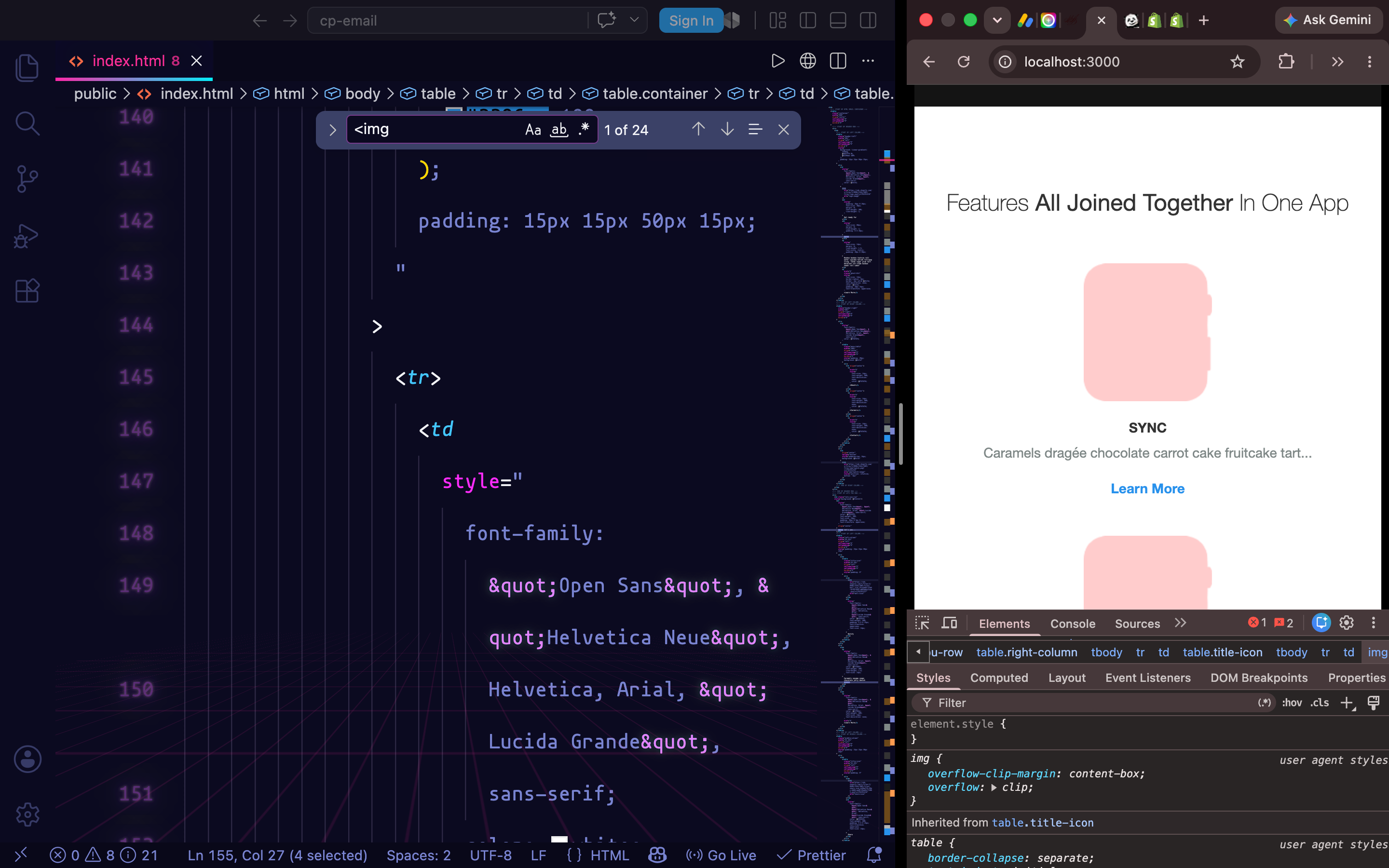Expand the overflow clip shorthand triangle
This screenshot has height=868, width=1389.
pos(994,787)
